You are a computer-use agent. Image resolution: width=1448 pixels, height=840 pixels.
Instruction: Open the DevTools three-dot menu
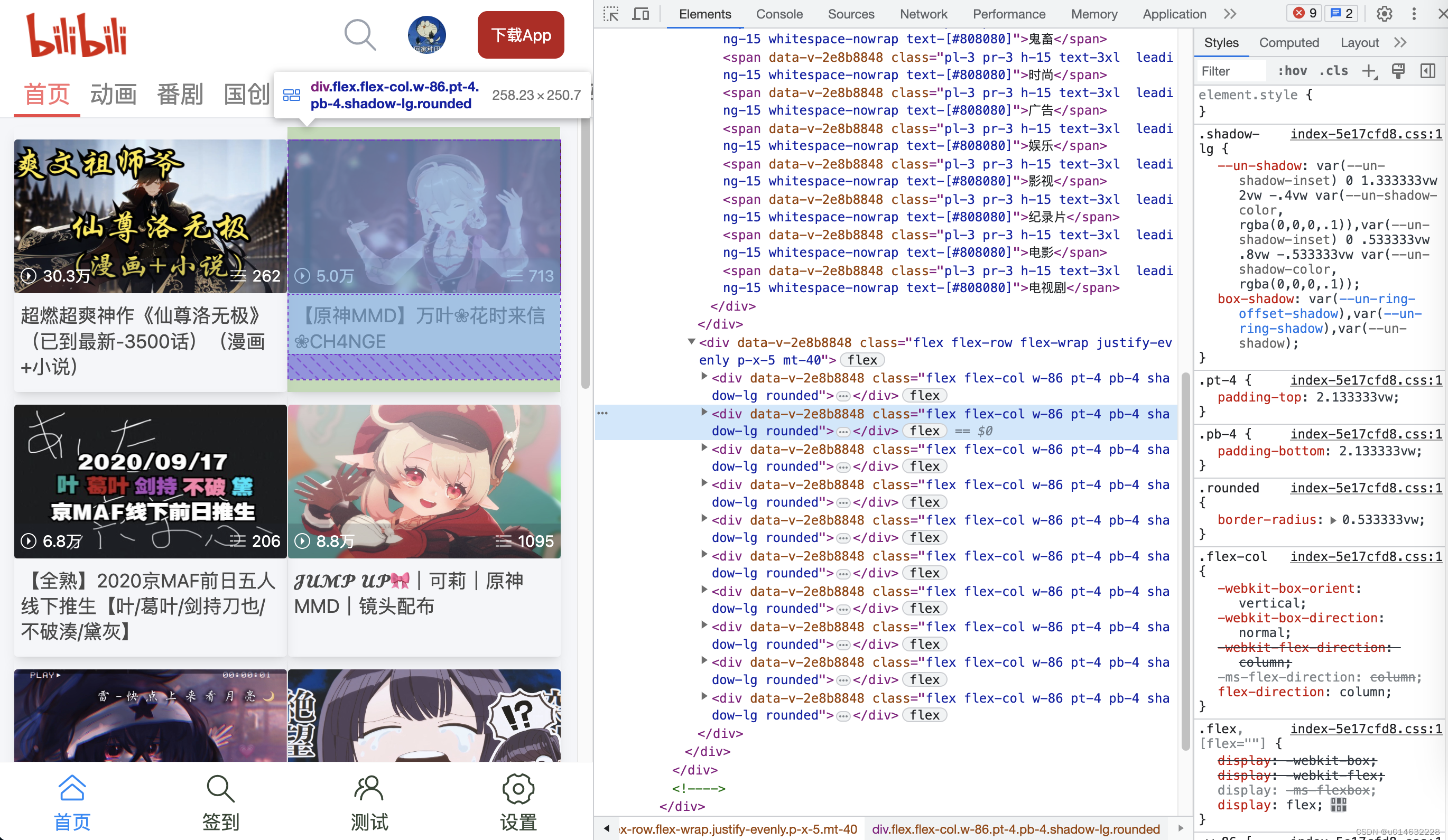pos(1414,14)
